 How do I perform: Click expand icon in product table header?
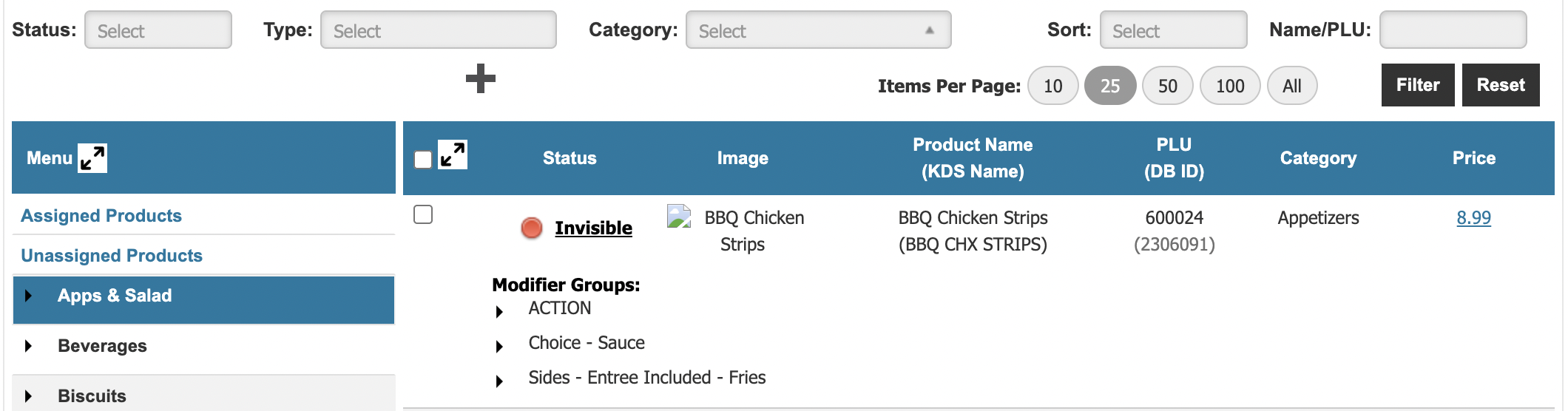[453, 155]
